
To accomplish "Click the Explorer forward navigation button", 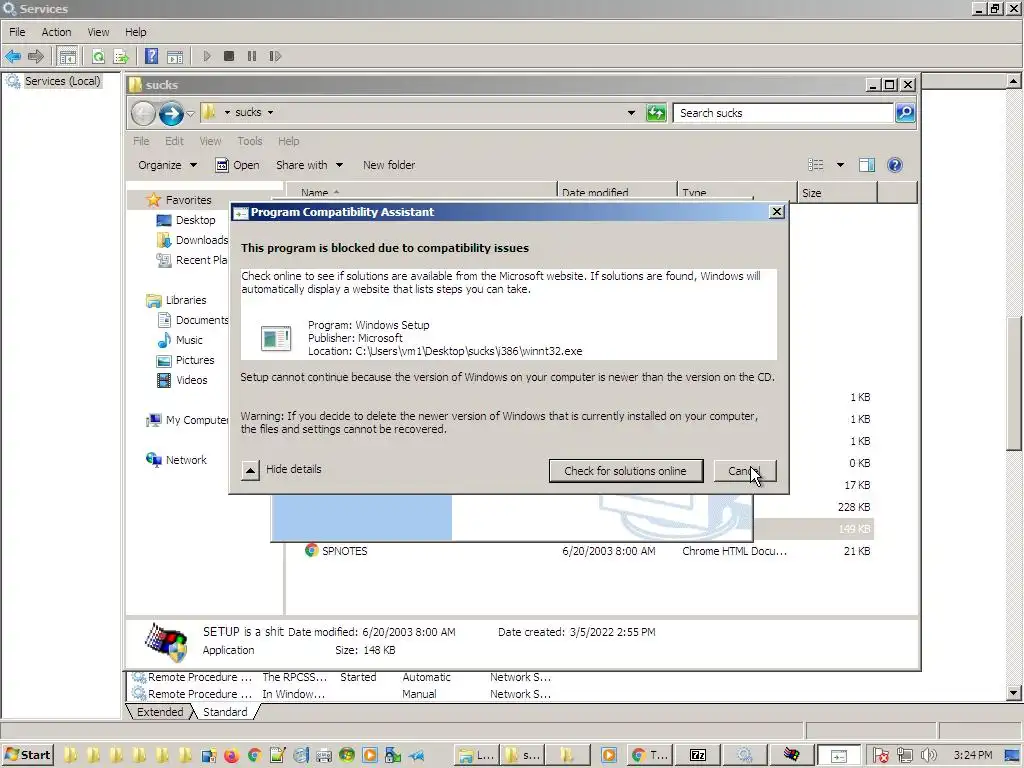I will pyautogui.click(x=171, y=114).
